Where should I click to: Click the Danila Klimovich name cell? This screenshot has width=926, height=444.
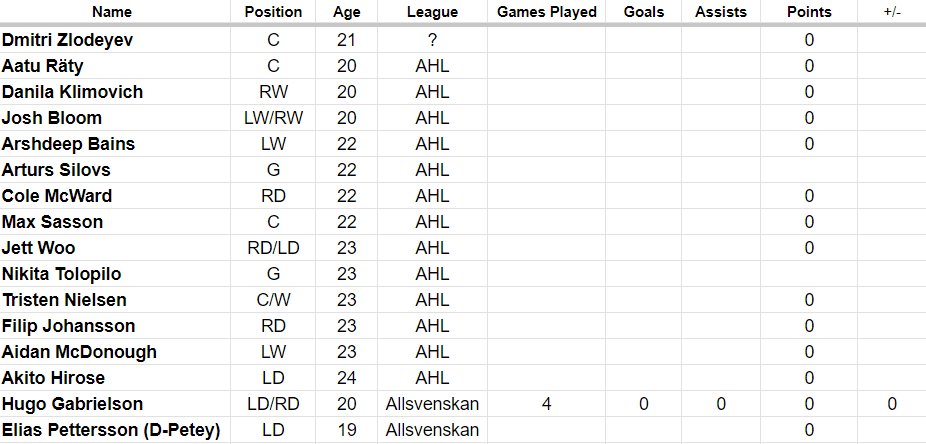coord(72,92)
